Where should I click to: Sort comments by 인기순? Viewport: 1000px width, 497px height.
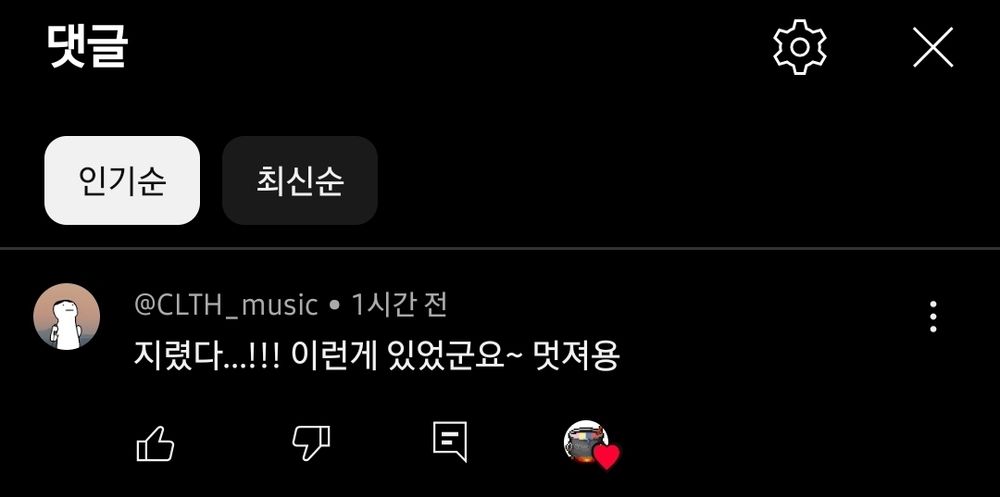click(122, 181)
